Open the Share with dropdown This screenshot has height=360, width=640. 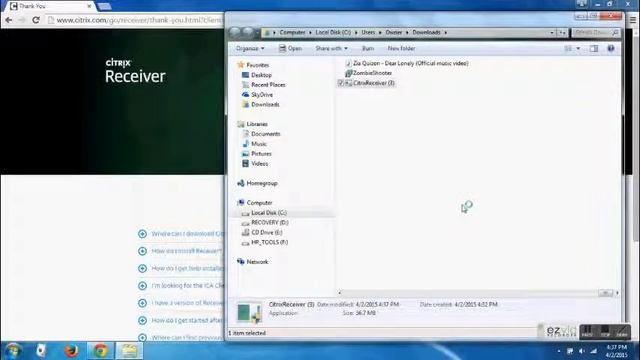click(x=331, y=49)
